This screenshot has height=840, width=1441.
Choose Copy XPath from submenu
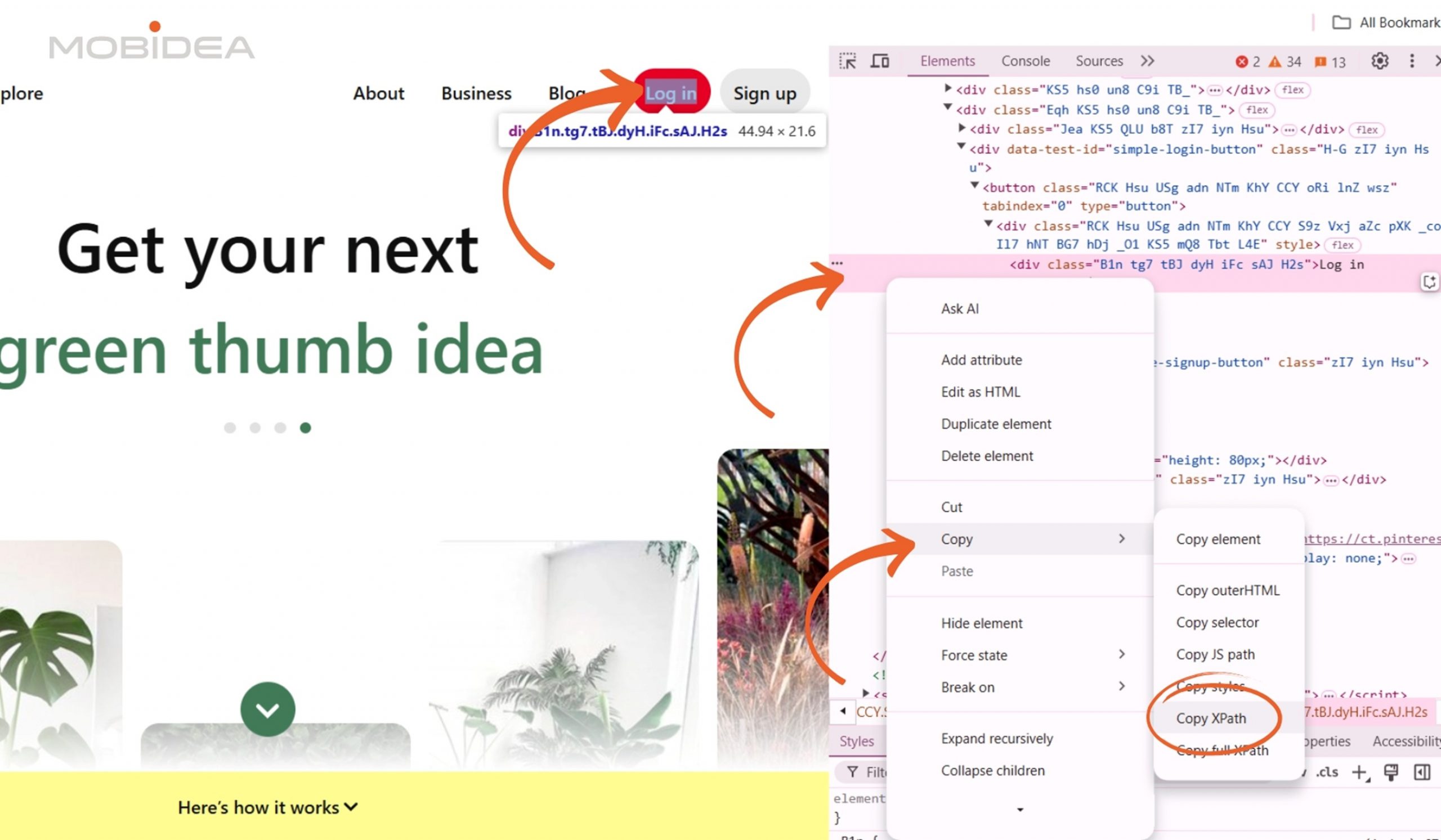[x=1228, y=718]
